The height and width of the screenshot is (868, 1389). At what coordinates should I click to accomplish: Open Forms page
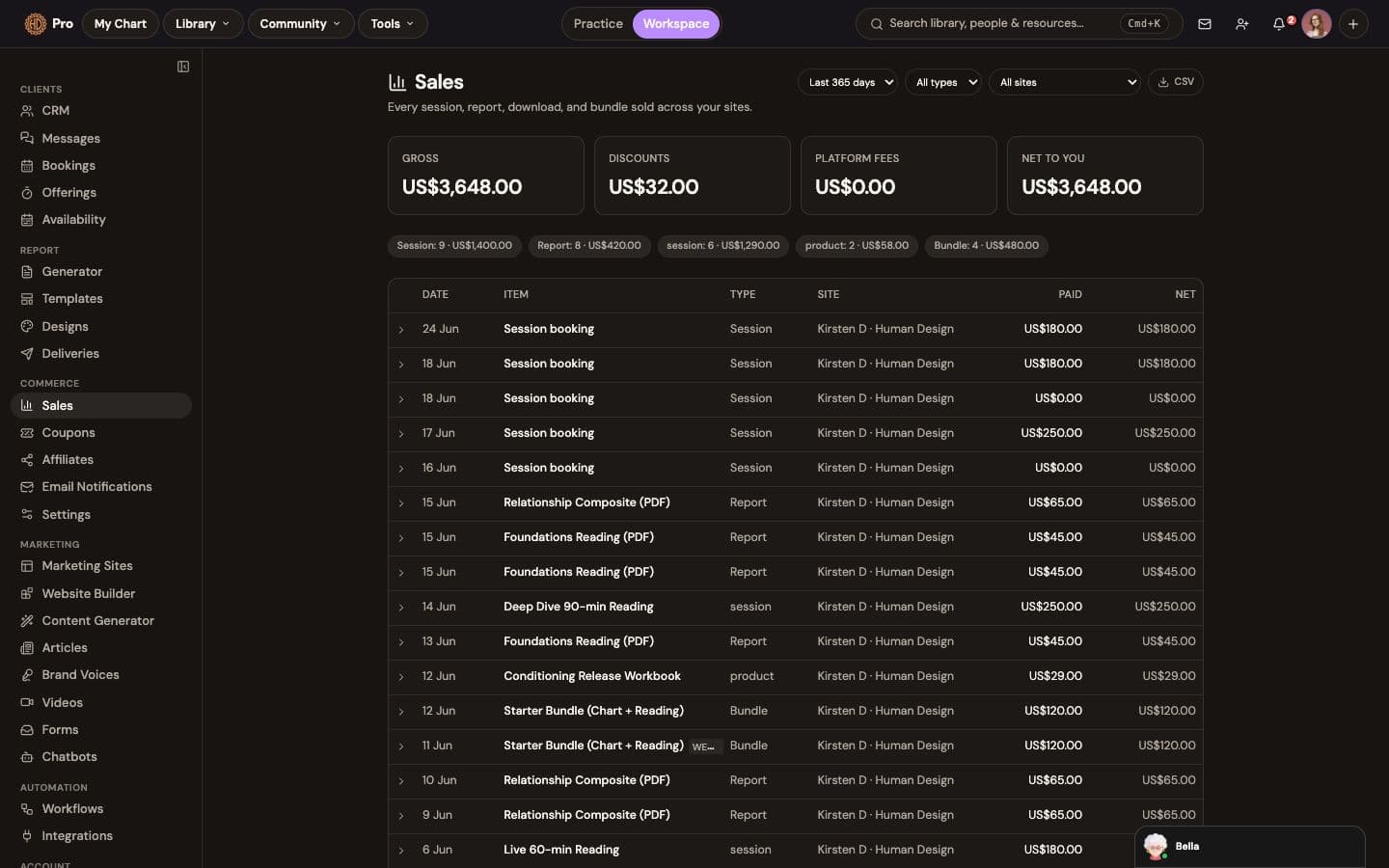click(x=100, y=729)
